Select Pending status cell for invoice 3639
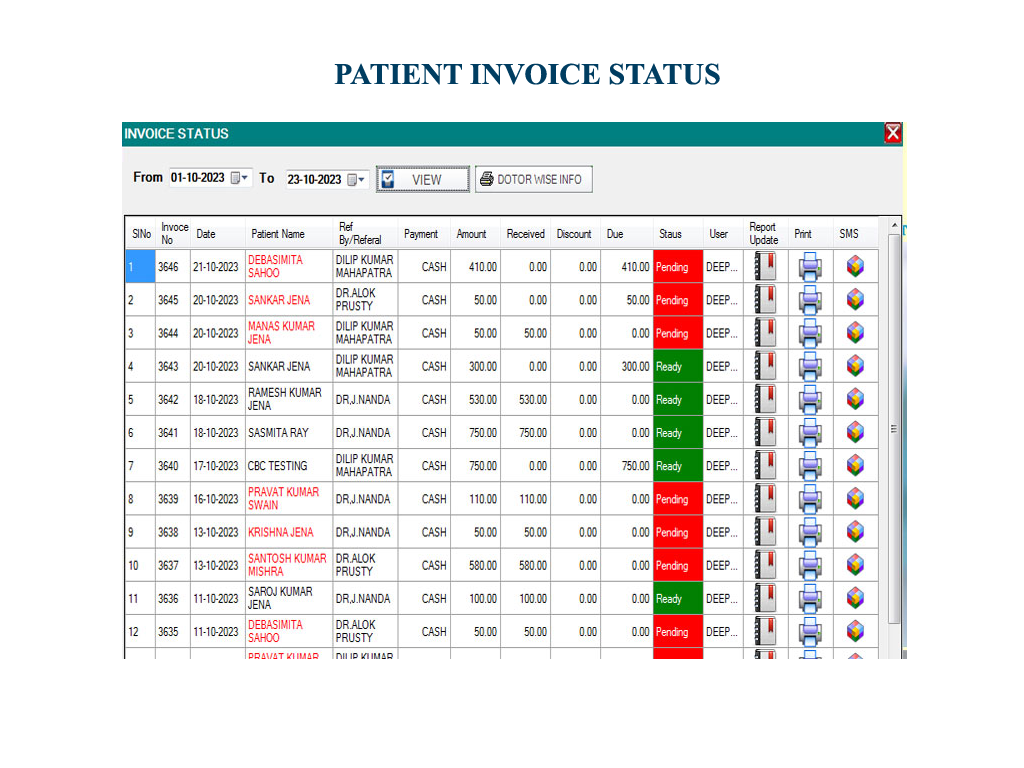1024x768 pixels. pyautogui.click(x=677, y=499)
